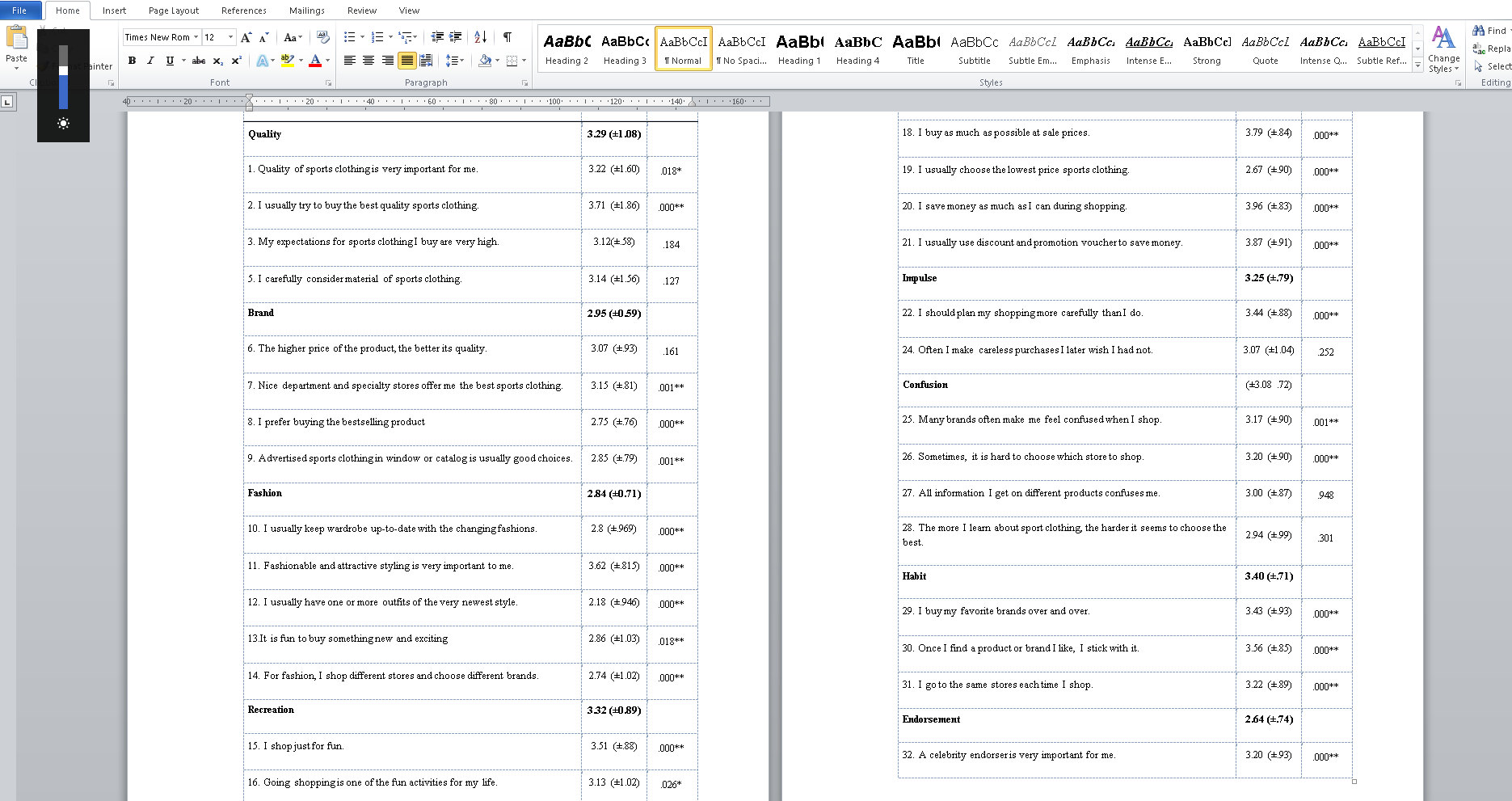The image size is (1512, 801).
Task: Click the Borders icon
Action: click(512, 61)
